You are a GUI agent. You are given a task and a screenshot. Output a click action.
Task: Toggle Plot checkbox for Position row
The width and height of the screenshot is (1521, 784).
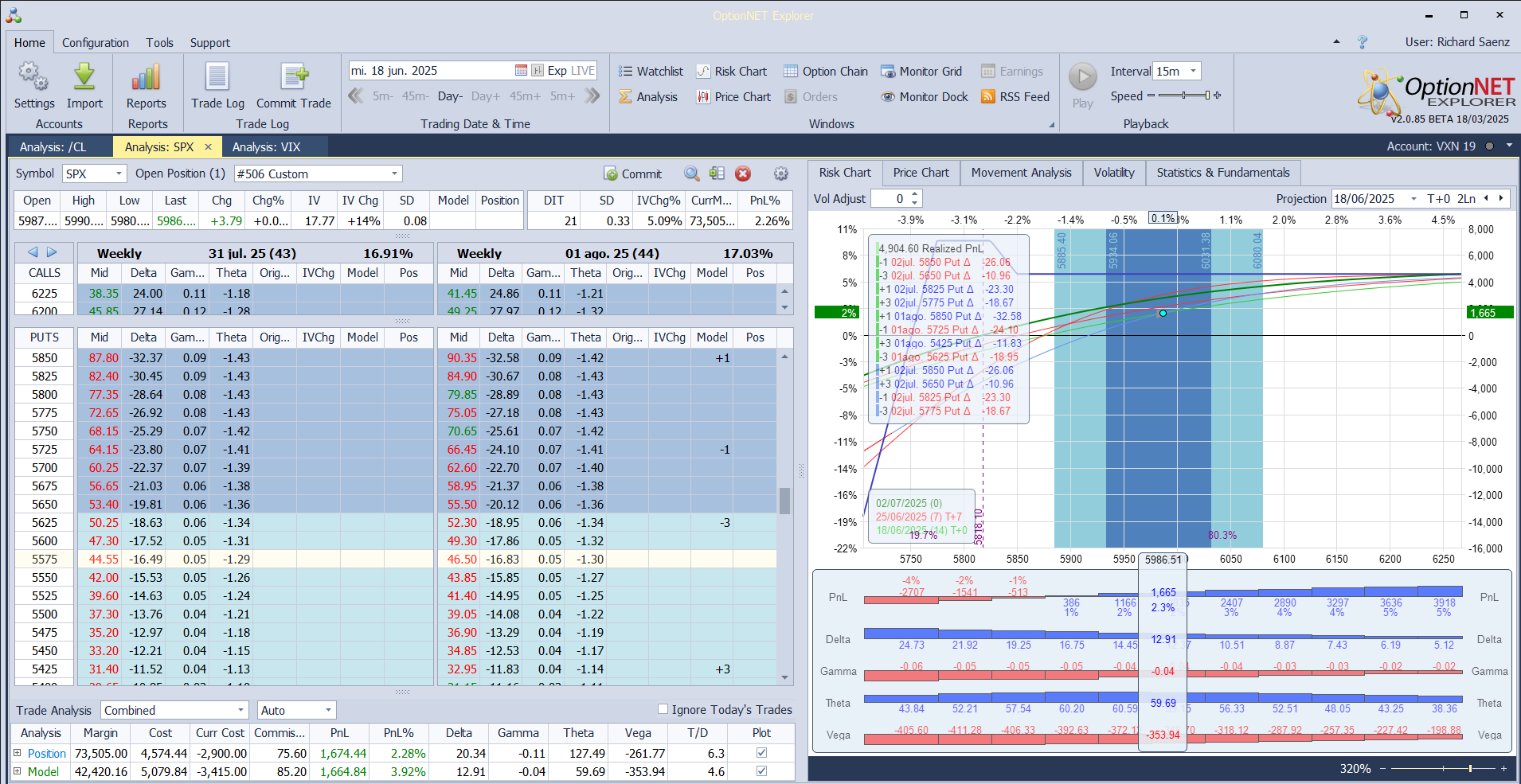[x=761, y=753]
